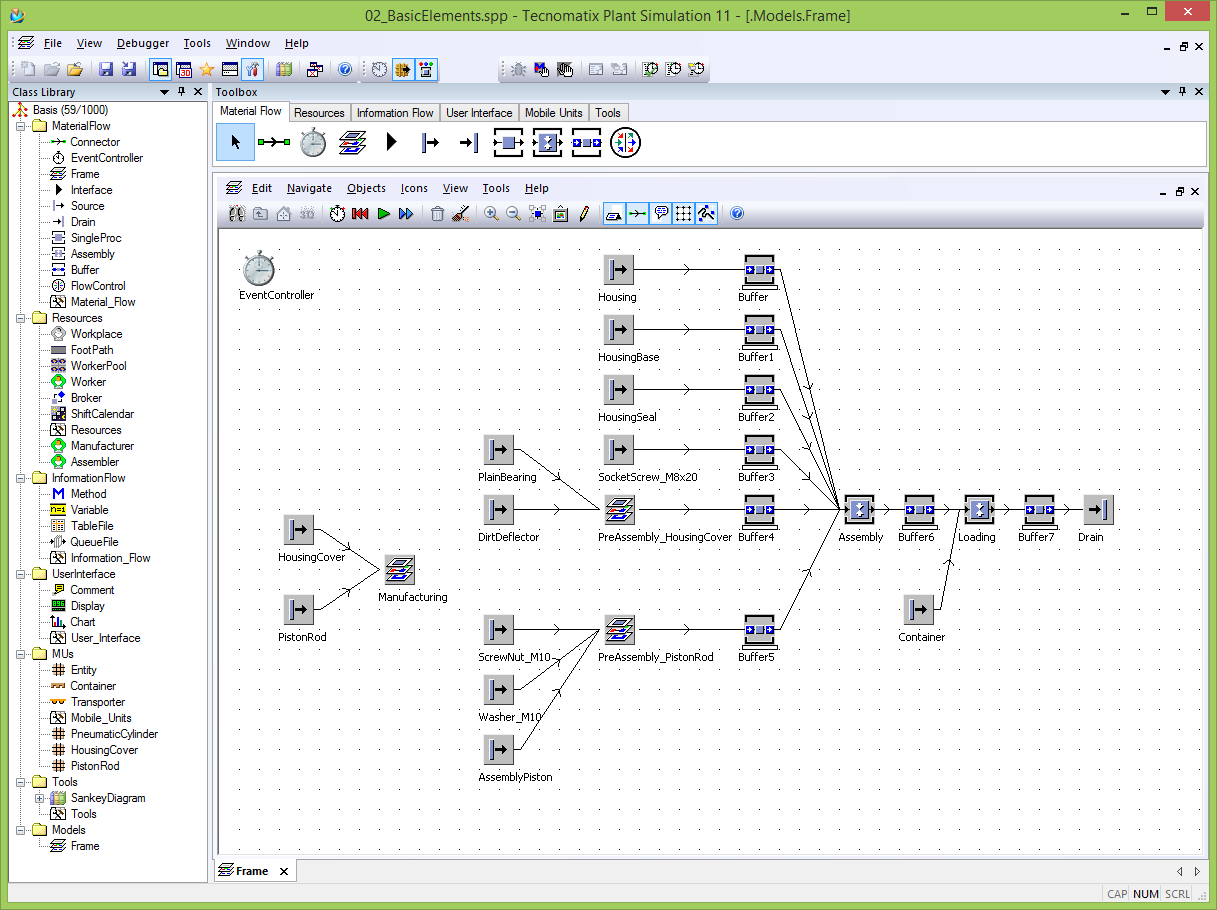
Task: Toggle the comment bubble display button
Action: [660, 214]
